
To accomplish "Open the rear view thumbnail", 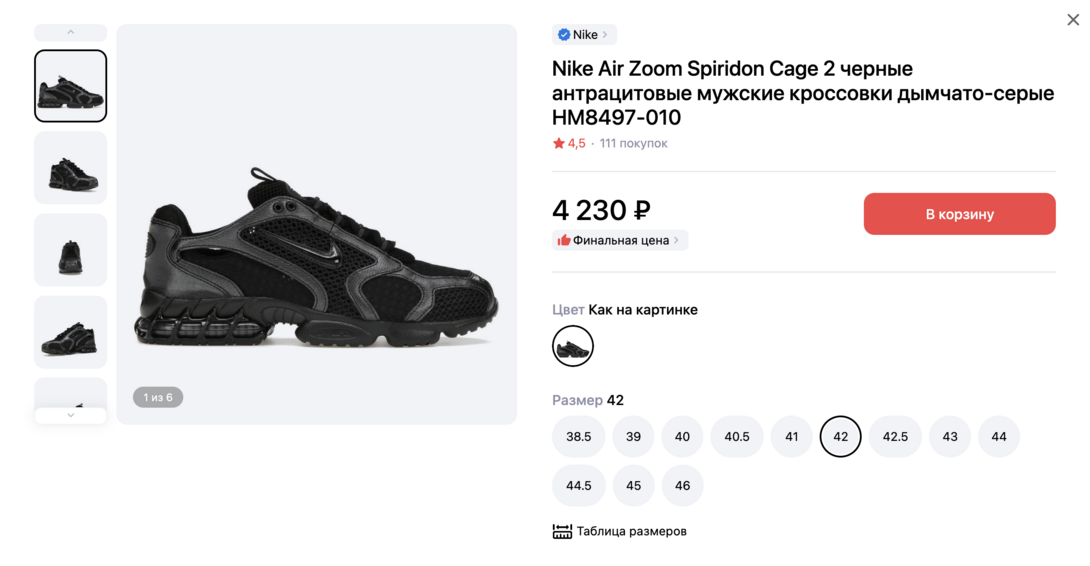I will point(71,250).
